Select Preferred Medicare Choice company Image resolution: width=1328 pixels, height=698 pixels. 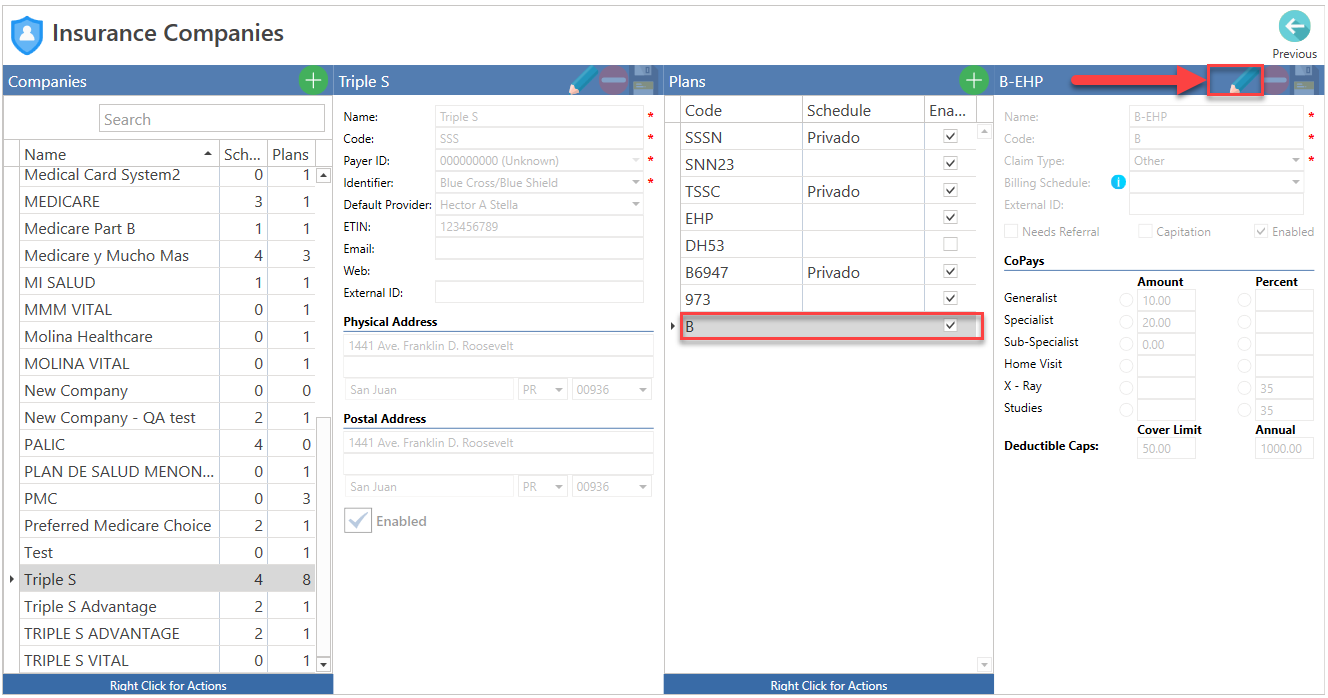pos(168,525)
